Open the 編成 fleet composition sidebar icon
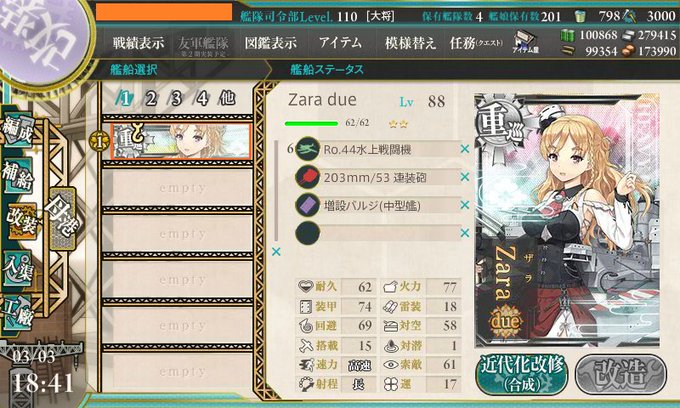The image size is (680, 408). pos(18,131)
